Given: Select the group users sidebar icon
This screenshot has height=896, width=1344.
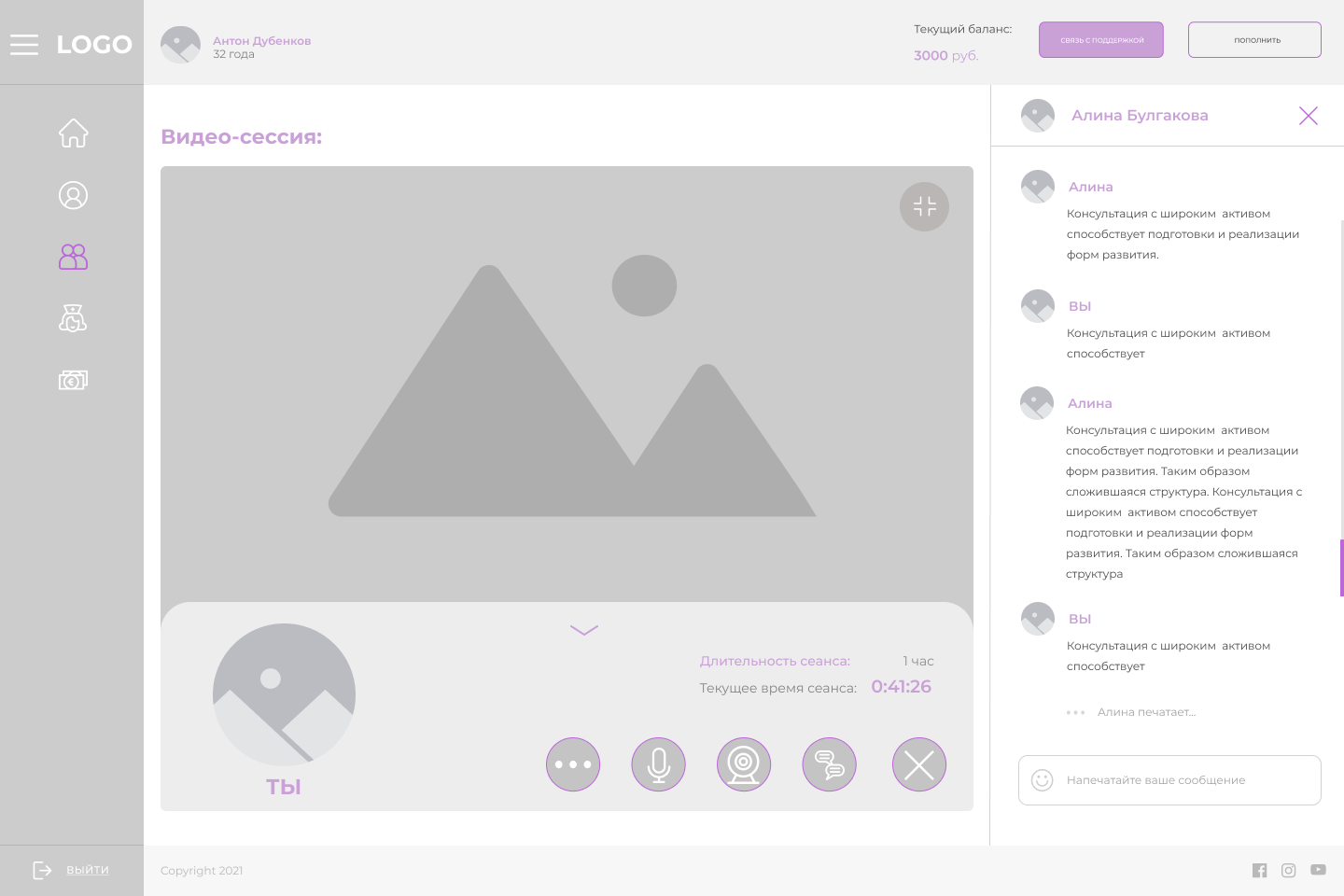Looking at the screenshot, I should tap(73, 257).
